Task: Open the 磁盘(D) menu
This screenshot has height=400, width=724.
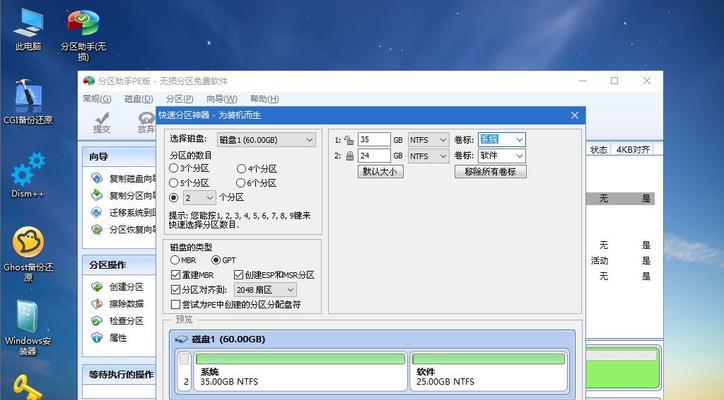Action: [x=139, y=99]
